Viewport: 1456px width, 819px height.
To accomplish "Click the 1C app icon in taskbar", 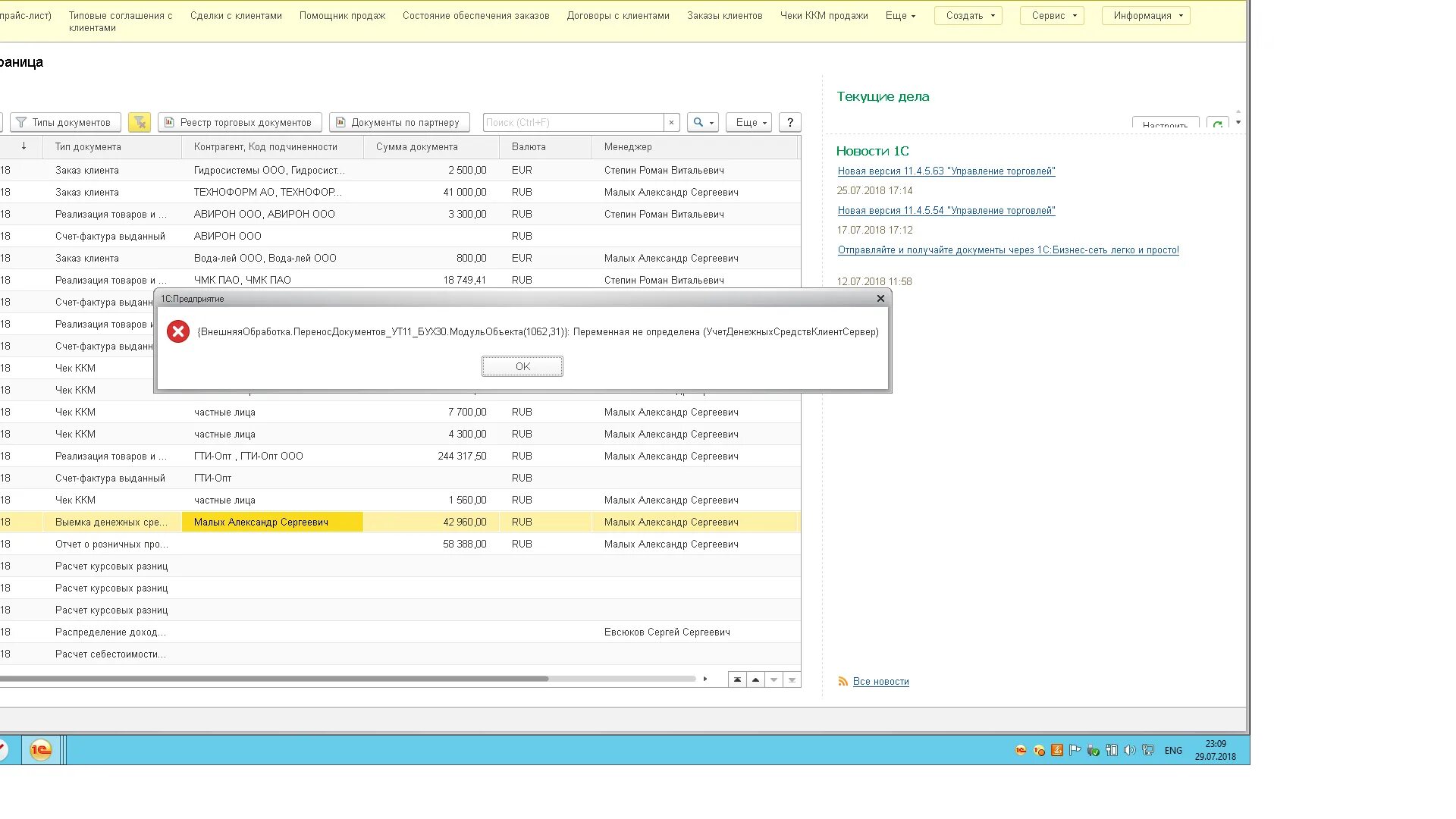I will (x=40, y=750).
